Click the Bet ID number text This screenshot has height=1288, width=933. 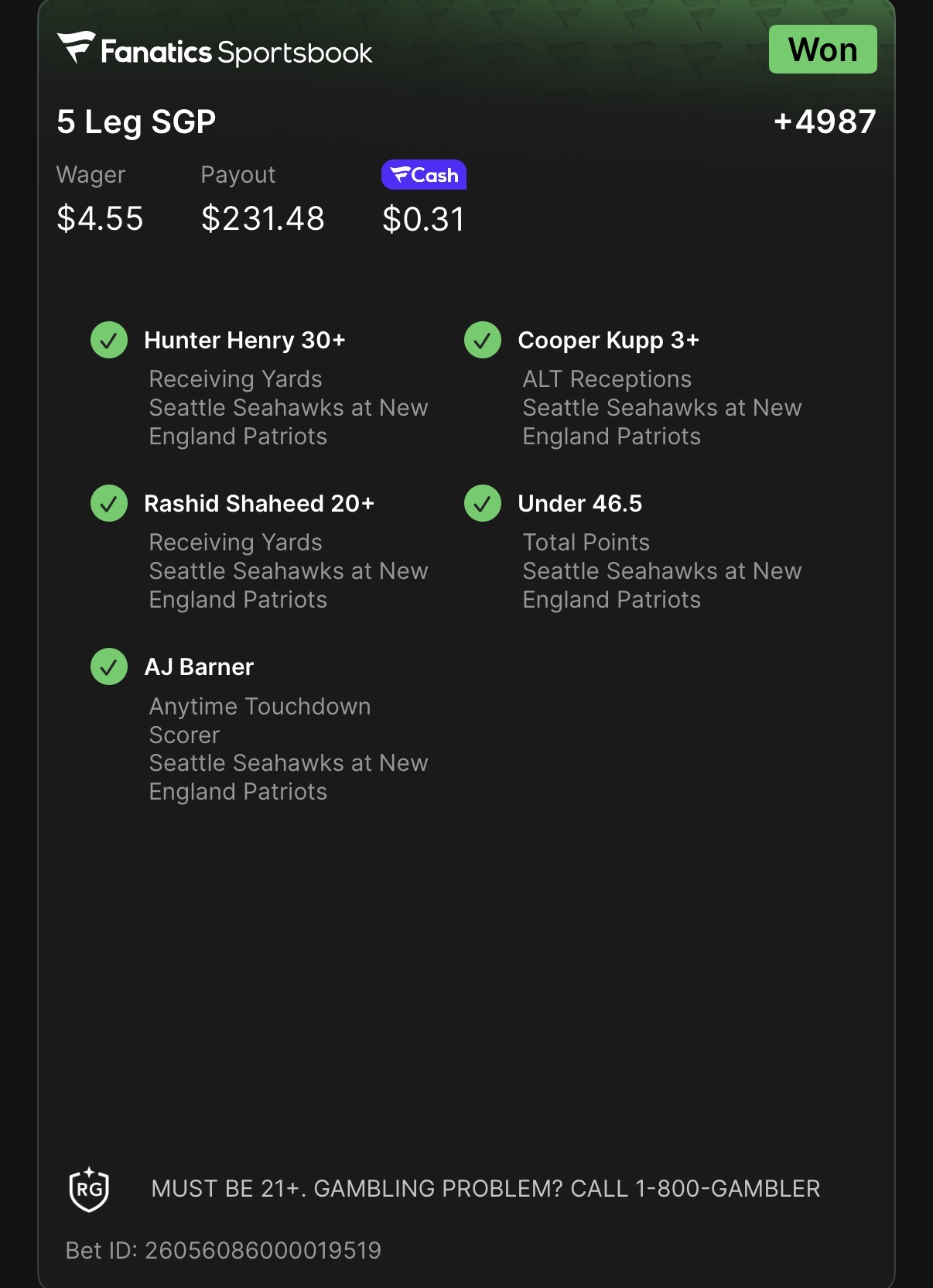click(224, 1250)
